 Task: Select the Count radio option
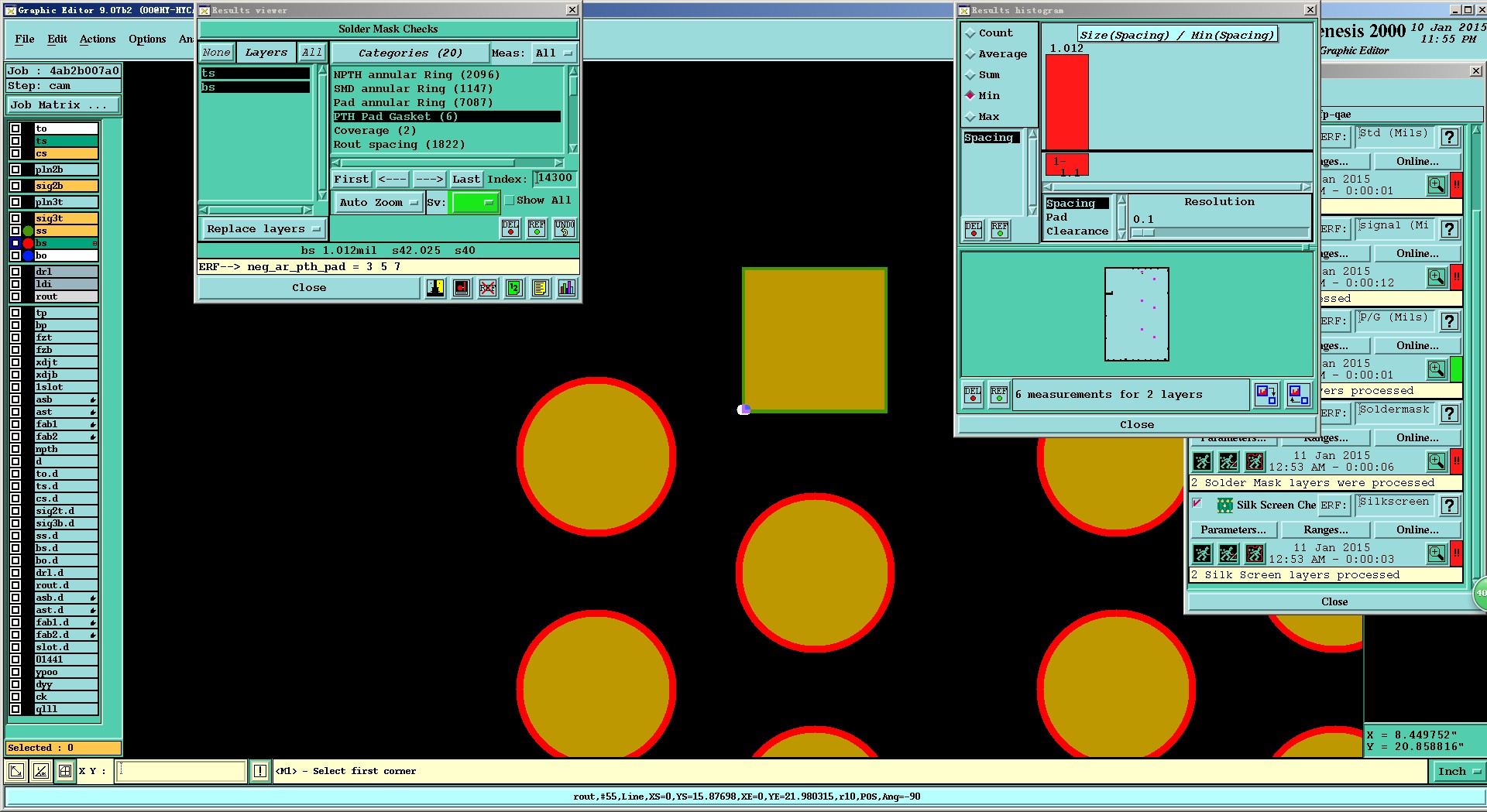click(970, 33)
